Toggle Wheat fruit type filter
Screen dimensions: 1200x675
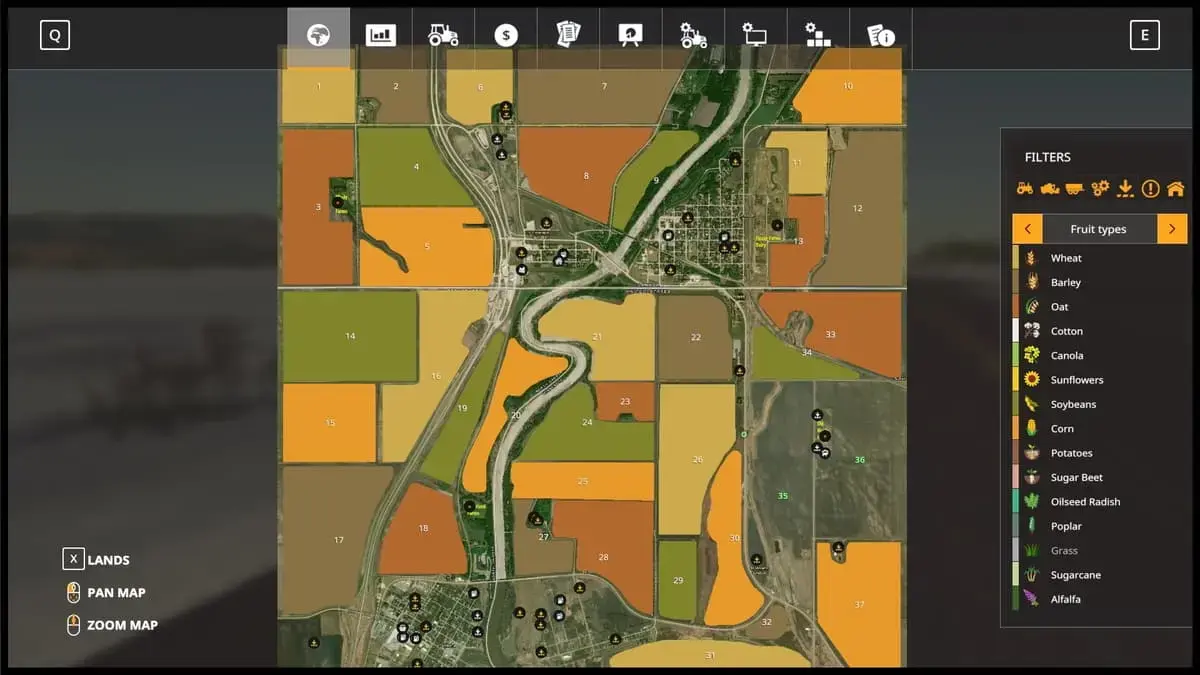(1066, 258)
